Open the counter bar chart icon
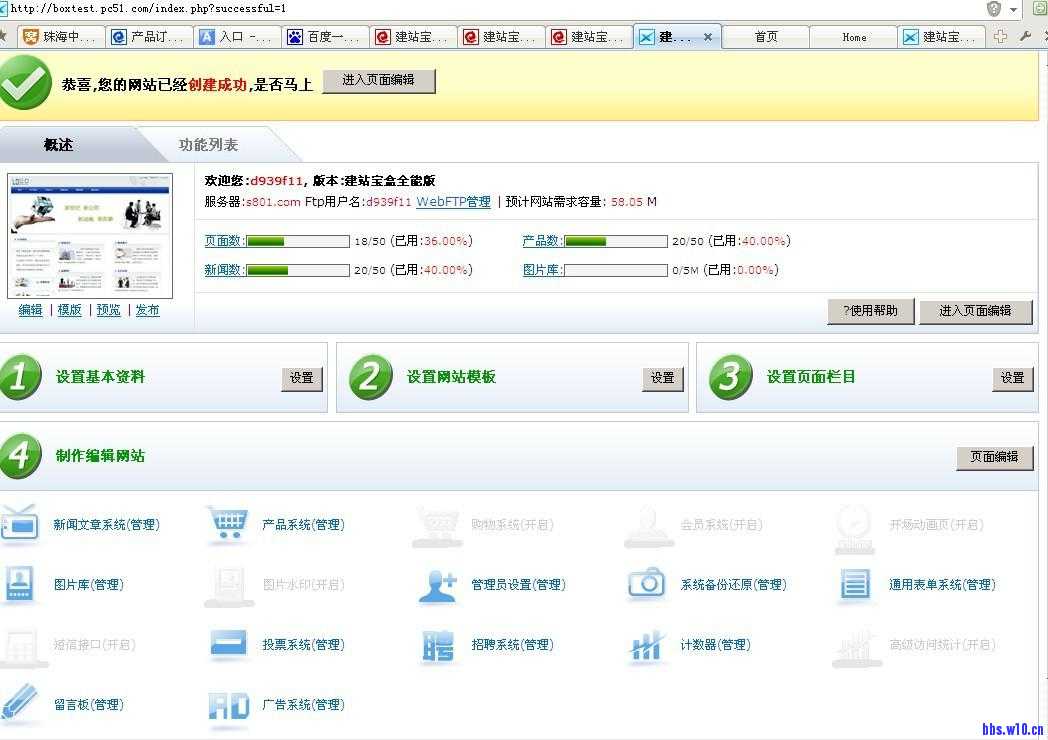1048x740 pixels. (x=646, y=646)
